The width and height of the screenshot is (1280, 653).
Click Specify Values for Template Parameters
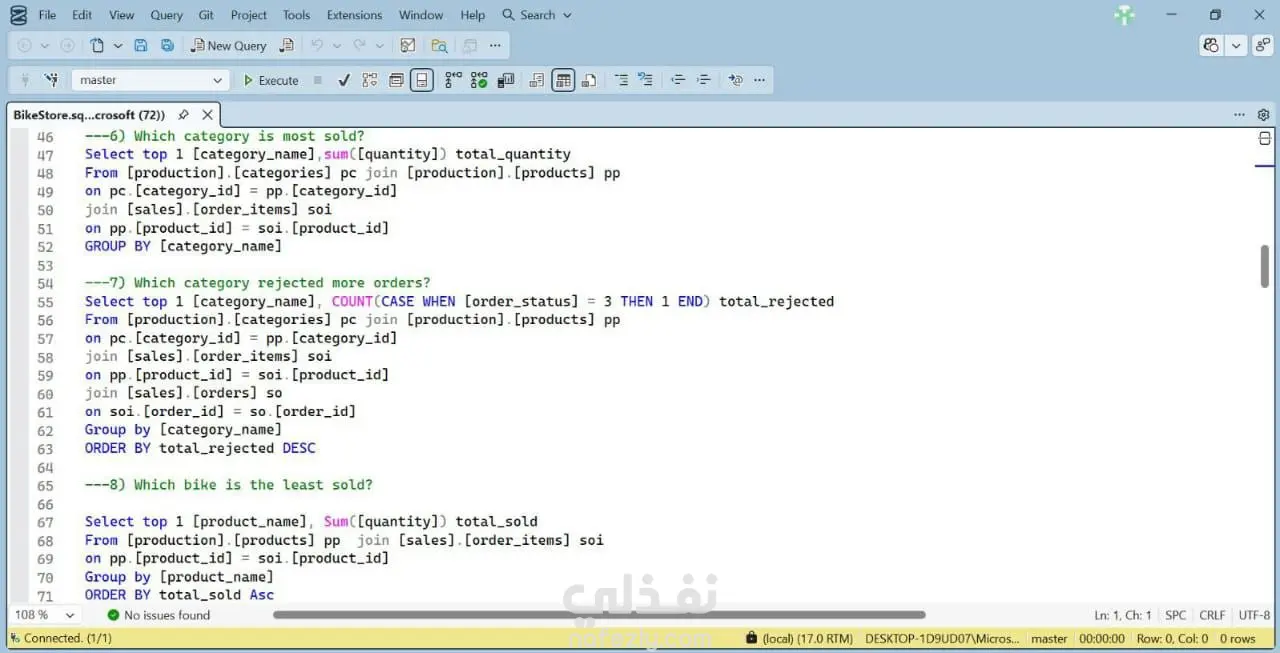[736, 80]
